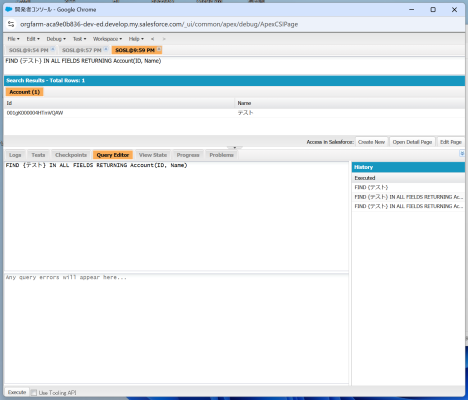468x400 pixels.
Task: Open the Progress tab
Action: click(188, 155)
